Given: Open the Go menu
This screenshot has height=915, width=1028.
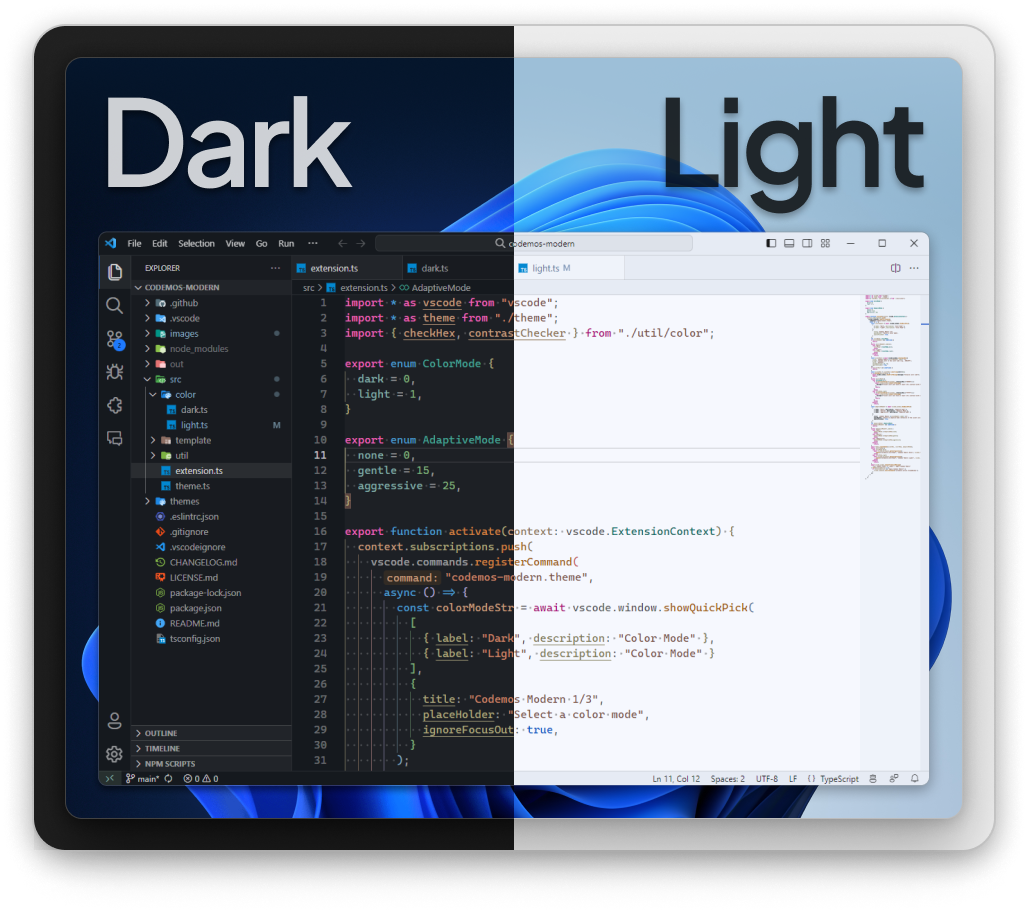Looking at the screenshot, I should (261, 243).
